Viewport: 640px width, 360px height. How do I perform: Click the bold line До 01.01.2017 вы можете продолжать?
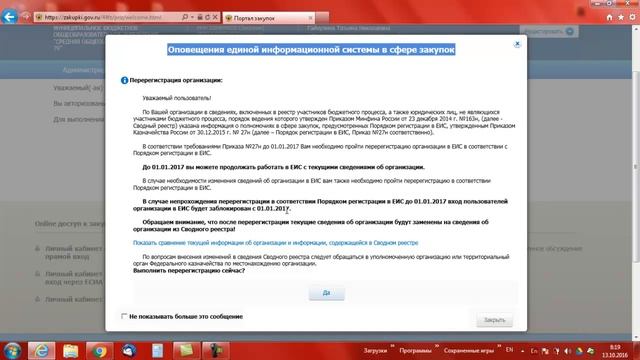(x=283, y=167)
